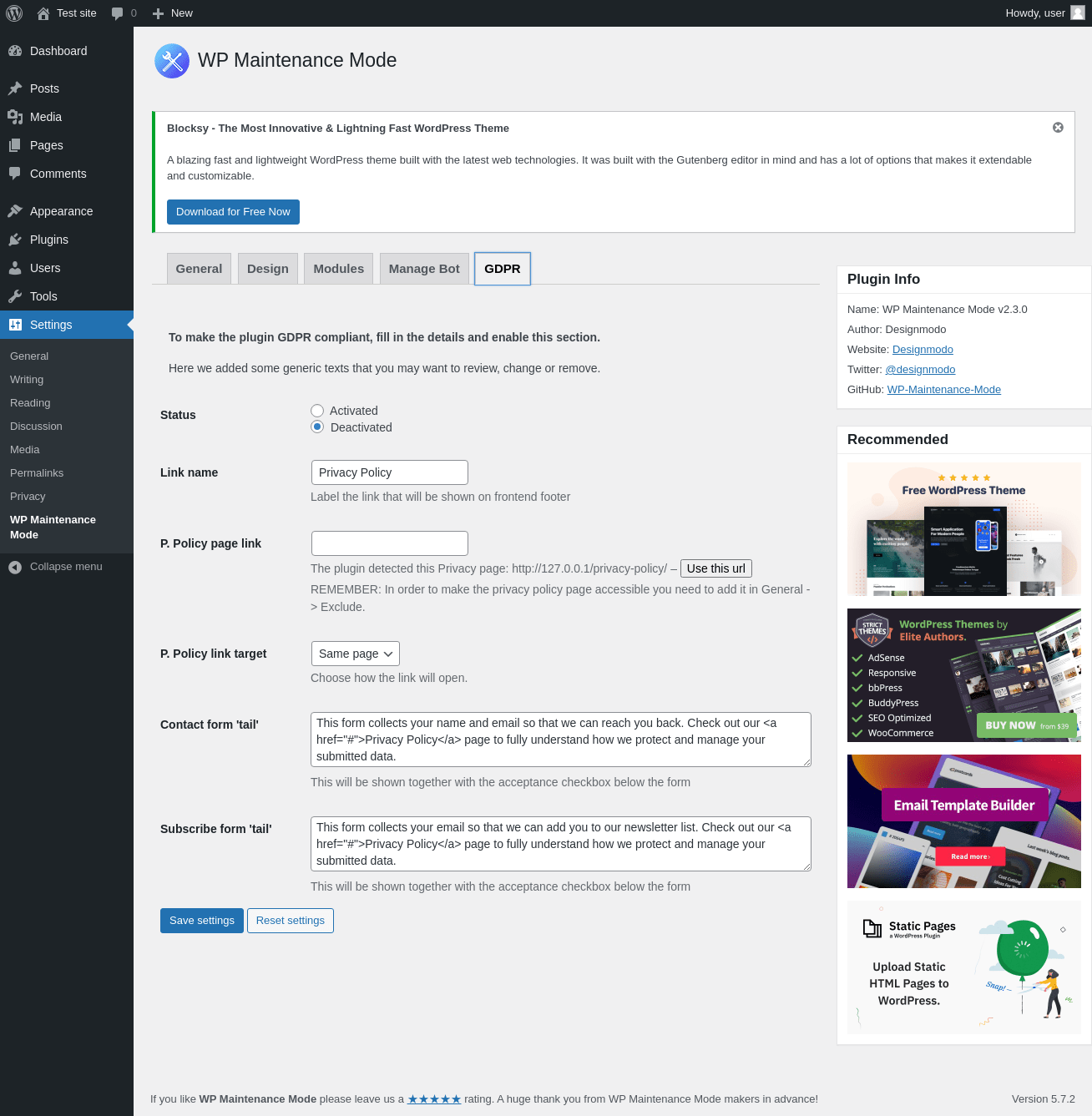Open the Privacy settings submenu item
1092x1116 pixels.
click(x=28, y=497)
